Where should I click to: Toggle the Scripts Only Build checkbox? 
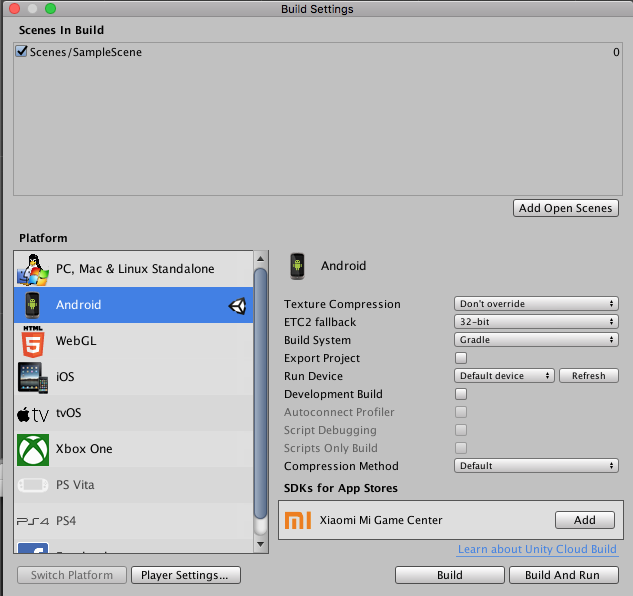pos(461,448)
